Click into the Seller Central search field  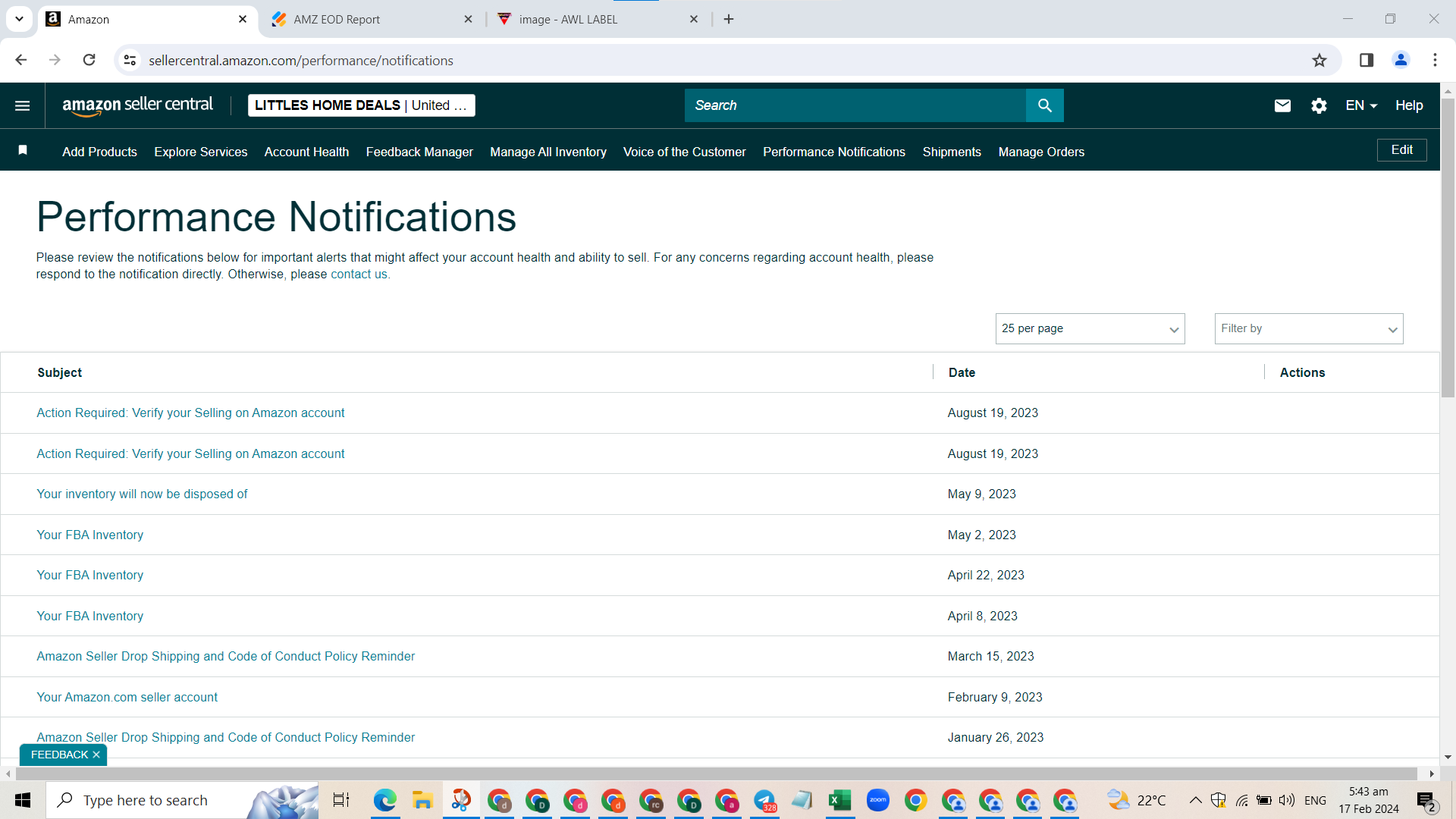[855, 105]
